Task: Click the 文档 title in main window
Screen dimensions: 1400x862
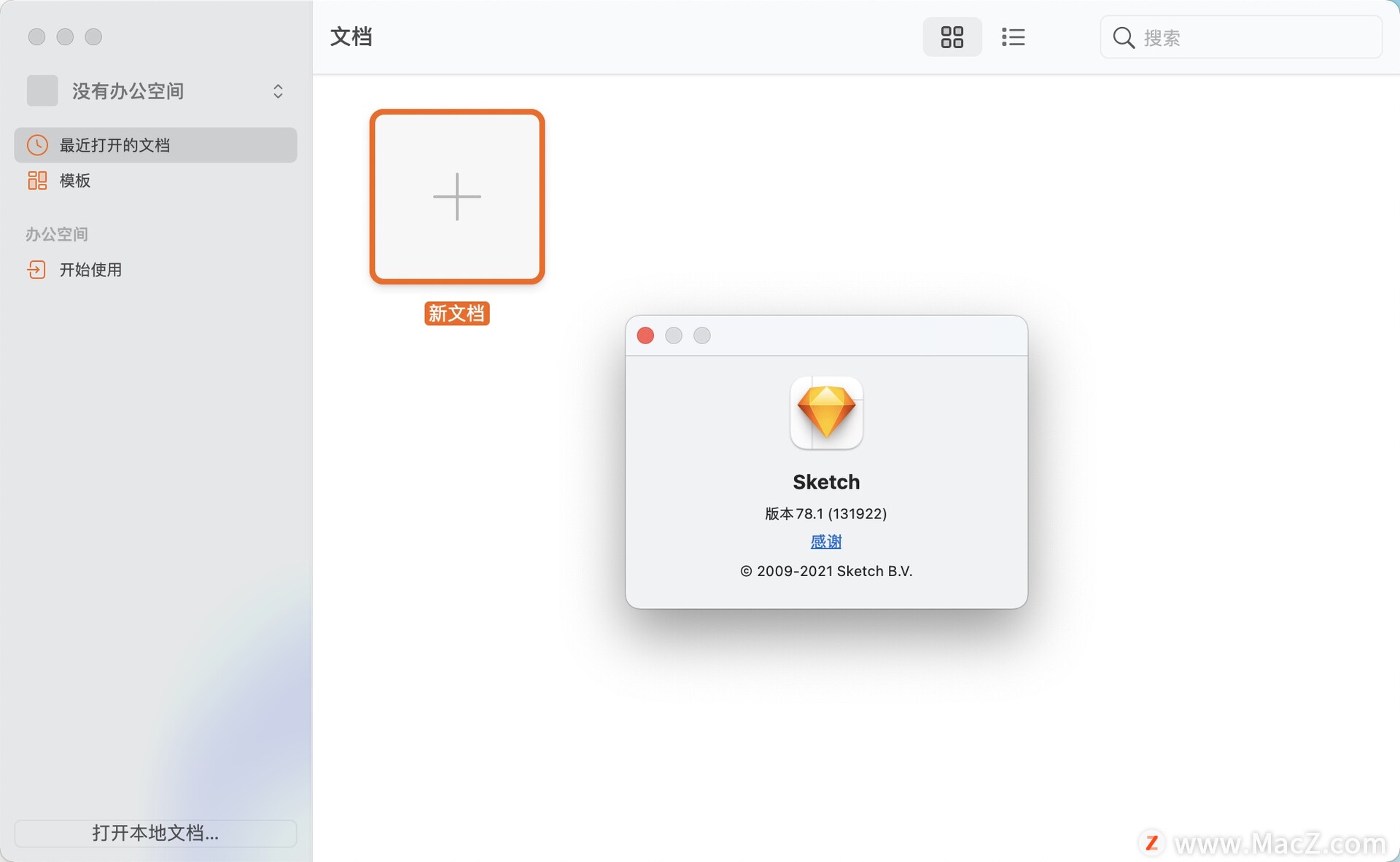Action: coord(351,36)
